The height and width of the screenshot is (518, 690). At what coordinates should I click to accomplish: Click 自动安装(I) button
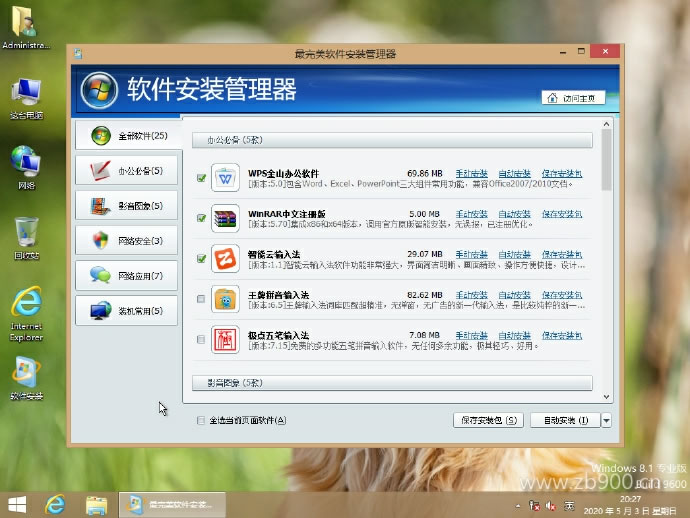[565, 420]
